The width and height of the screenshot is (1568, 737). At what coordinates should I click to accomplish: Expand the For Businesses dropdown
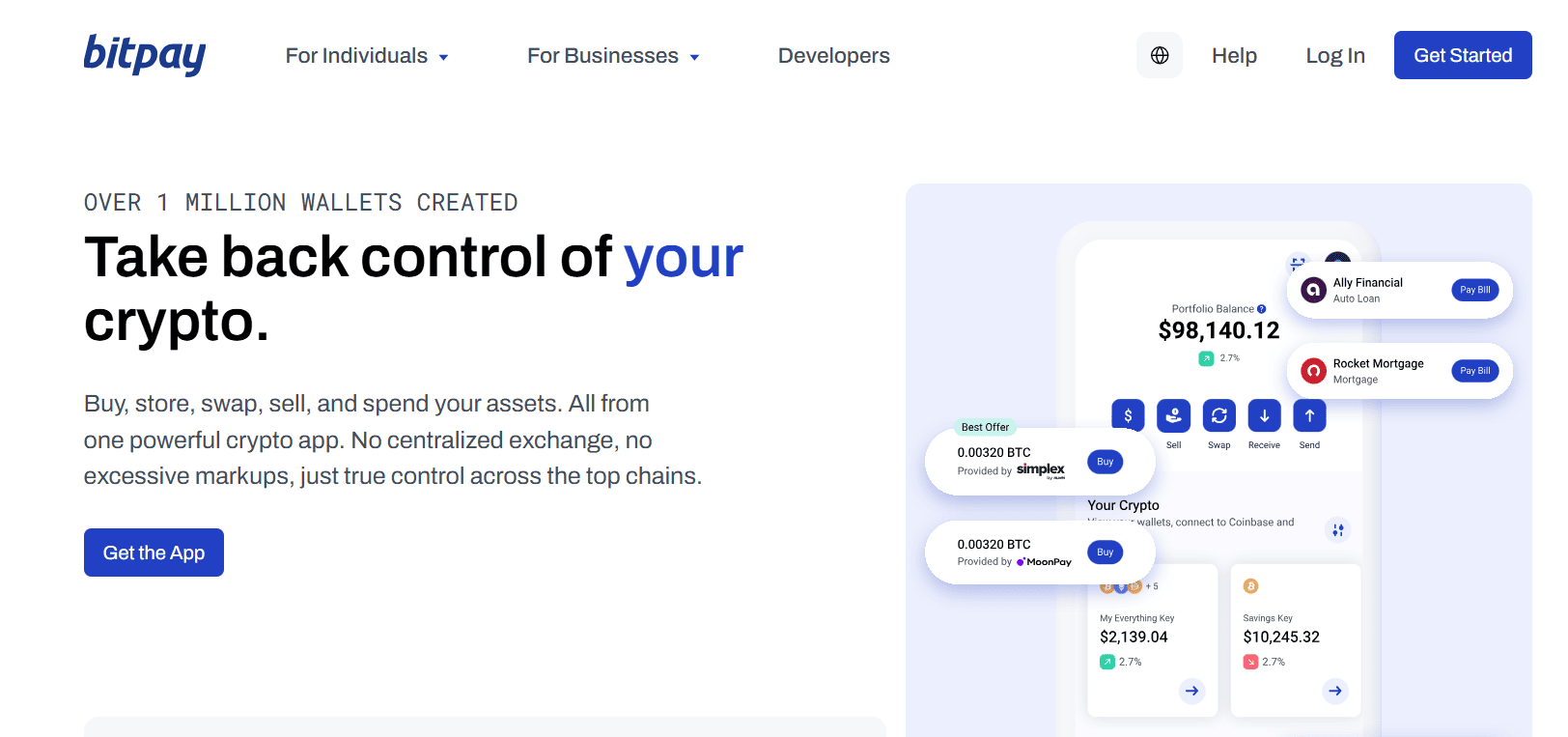click(x=613, y=56)
